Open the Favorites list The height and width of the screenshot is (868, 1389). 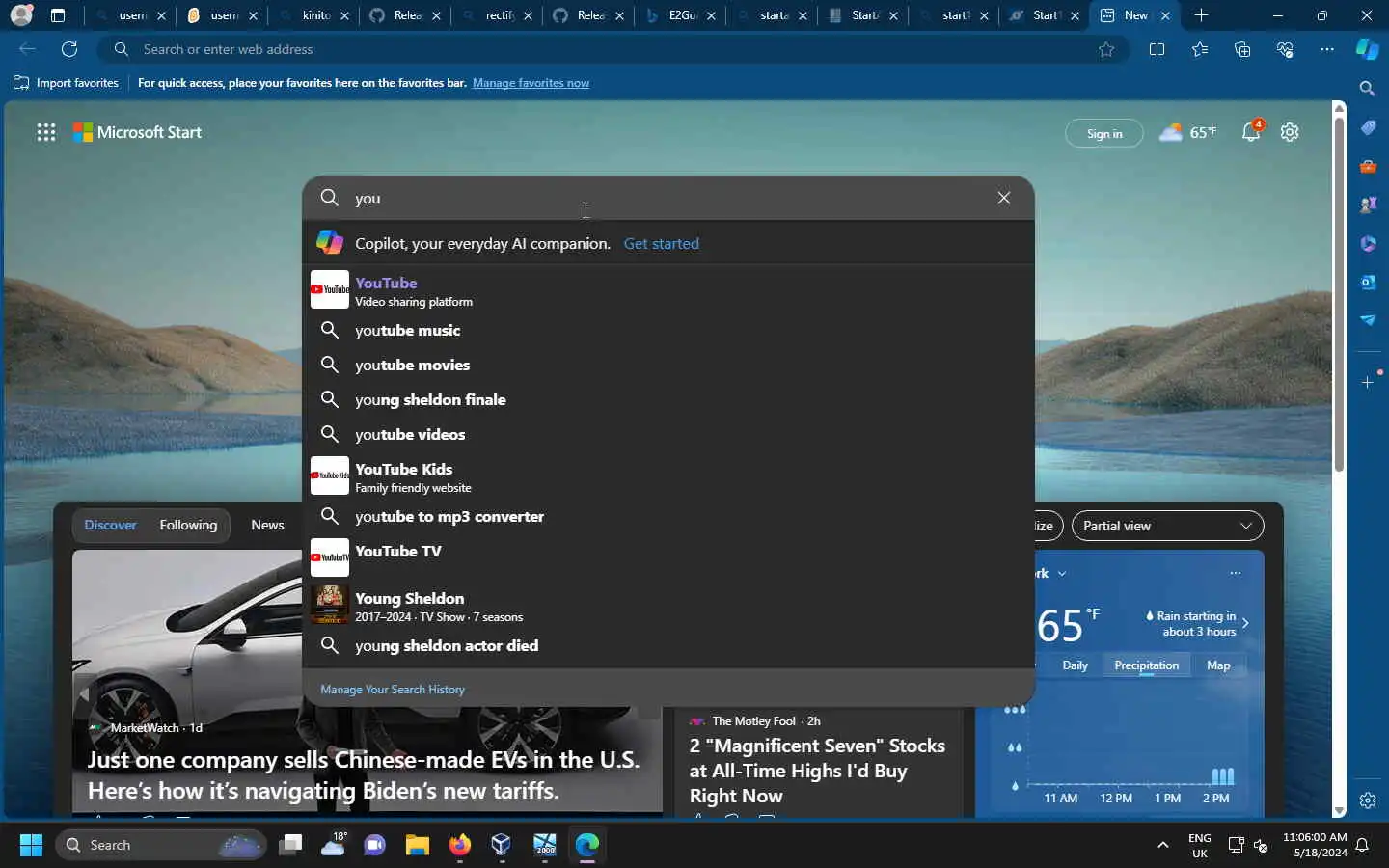(x=1200, y=49)
